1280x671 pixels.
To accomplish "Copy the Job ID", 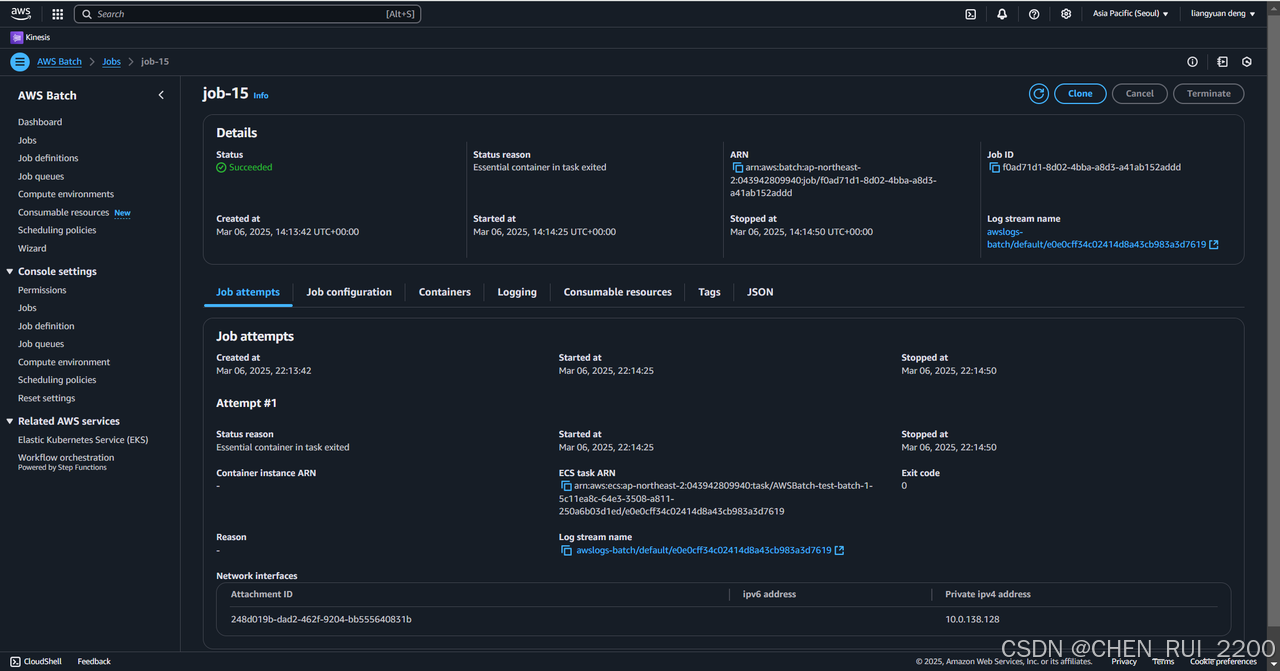I will coord(994,168).
